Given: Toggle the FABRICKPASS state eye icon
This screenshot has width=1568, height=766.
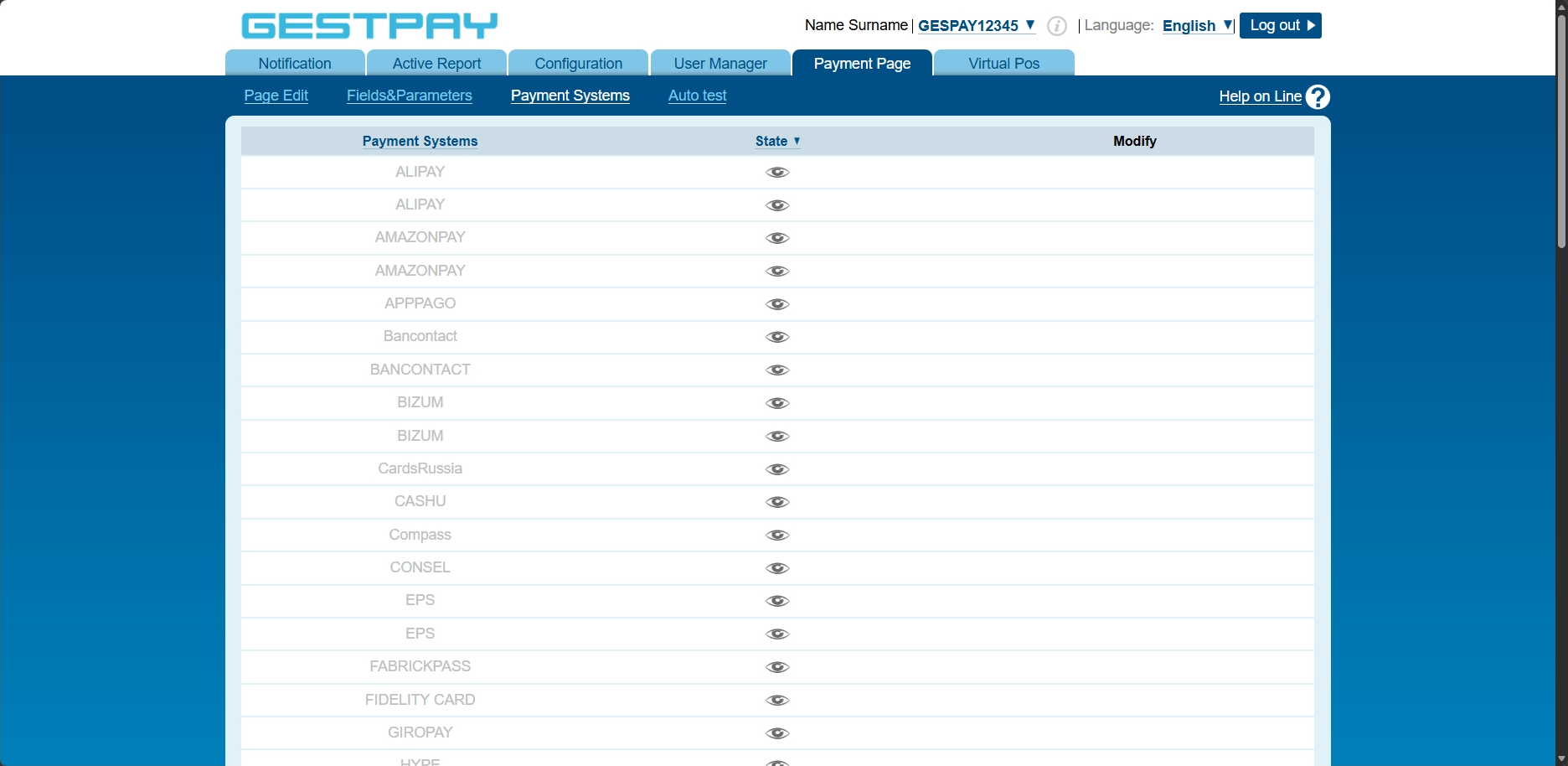Looking at the screenshot, I should click(x=777, y=667).
